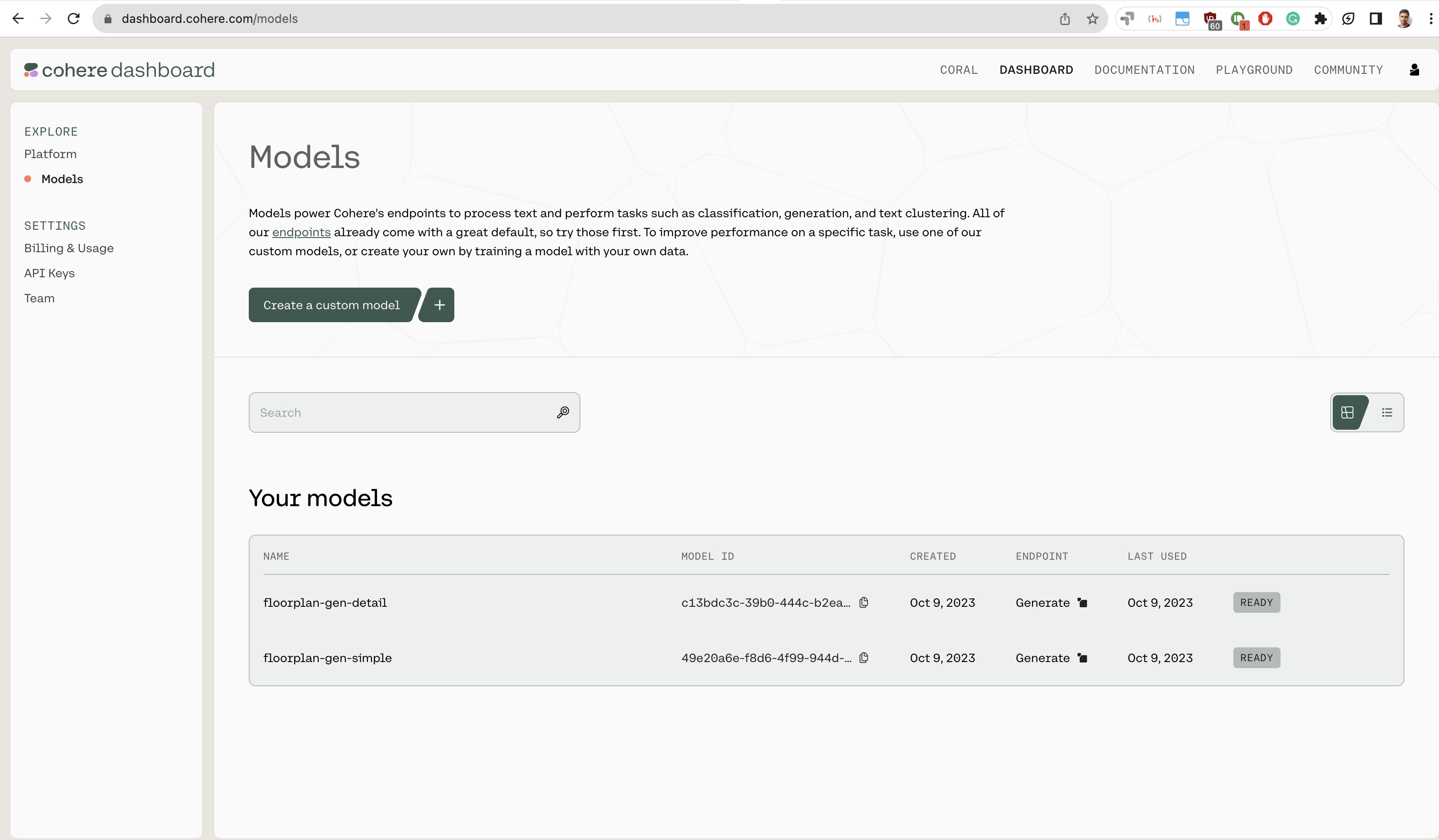Switch to grid view of models
The width and height of the screenshot is (1439, 840).
tap(1347, 412)
